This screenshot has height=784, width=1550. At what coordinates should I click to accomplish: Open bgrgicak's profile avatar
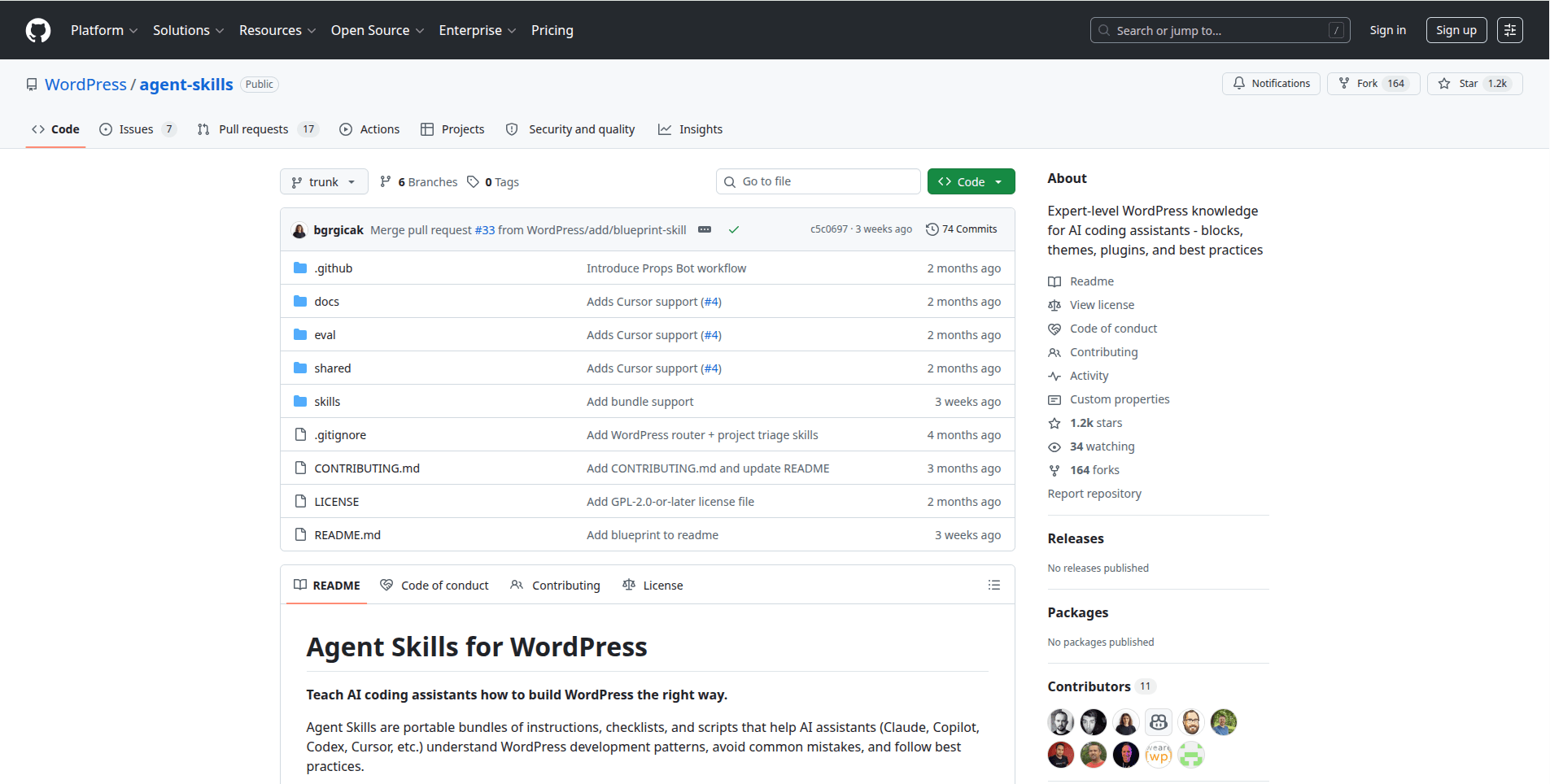click(299, 229)
